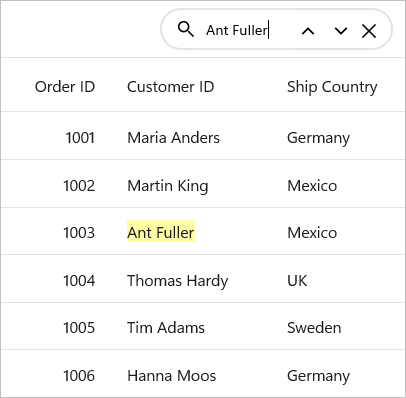Sort by Ship Country column header
The width and height of the screenshot is (406, 398).
pyautogui.click(x=332, y=87)
